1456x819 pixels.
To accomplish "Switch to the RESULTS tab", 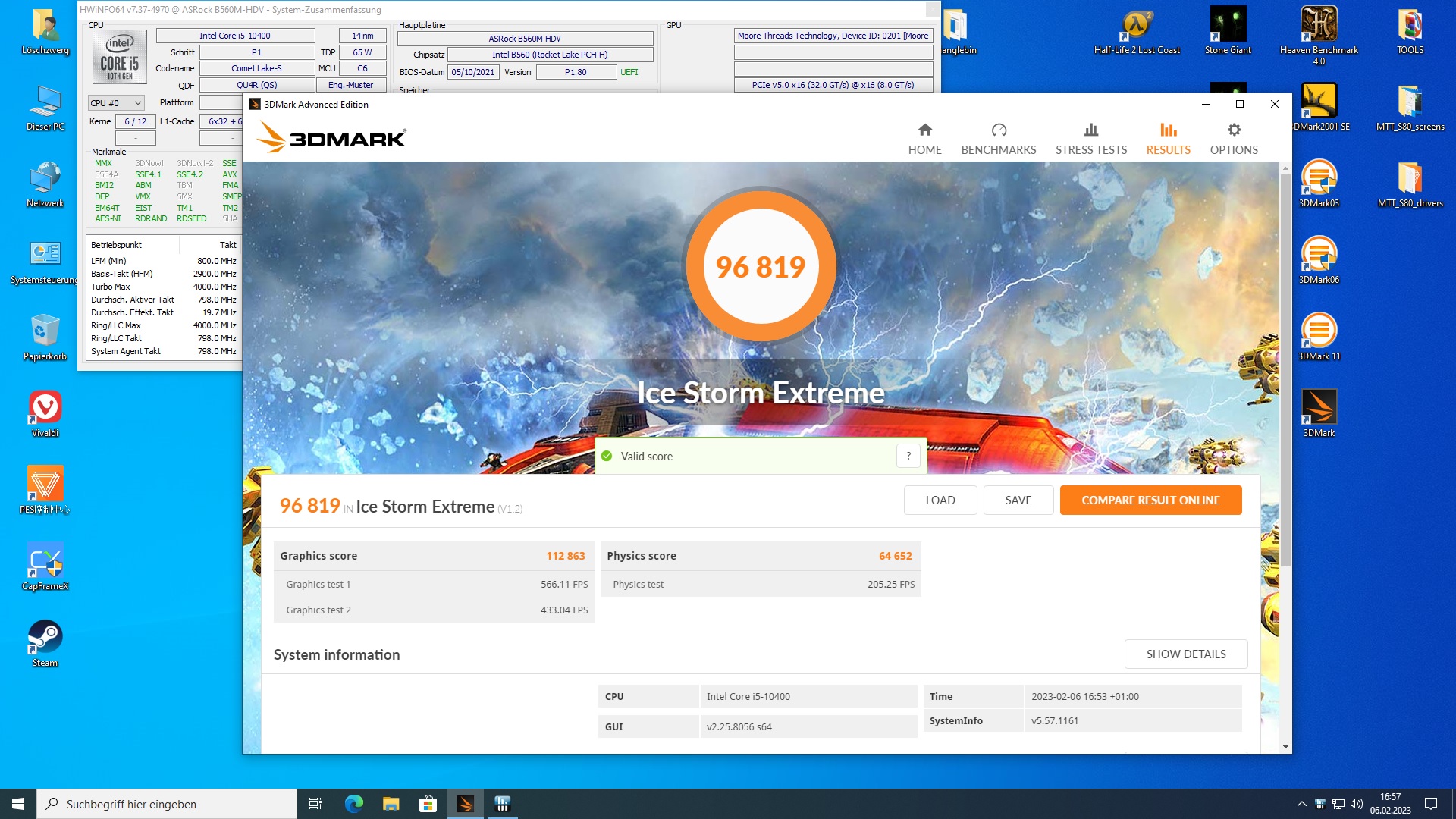I will 1168,139.
